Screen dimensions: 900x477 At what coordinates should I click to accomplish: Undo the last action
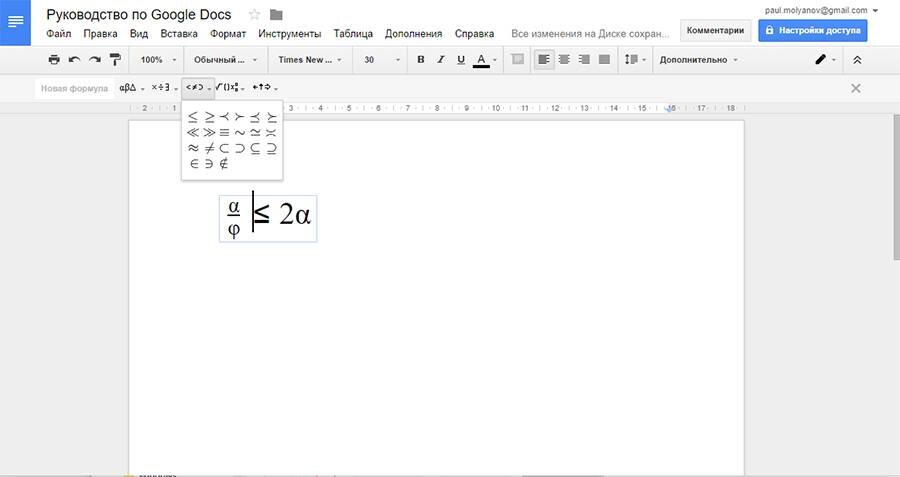pyautogui.click(x=74, y=59)
